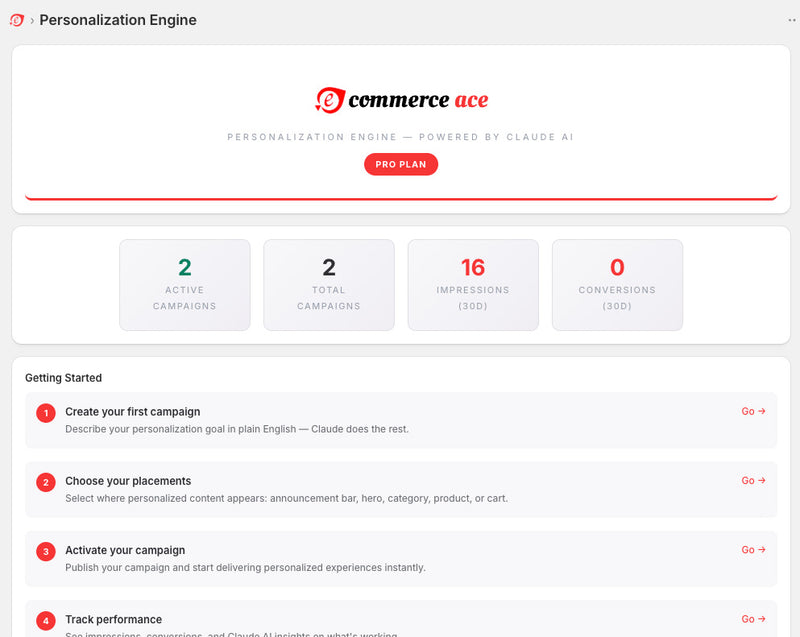800x637 pixels.
Task: Open the Conversions (30D) stat card
Action: pyautogui.click(x=617, y=285)
